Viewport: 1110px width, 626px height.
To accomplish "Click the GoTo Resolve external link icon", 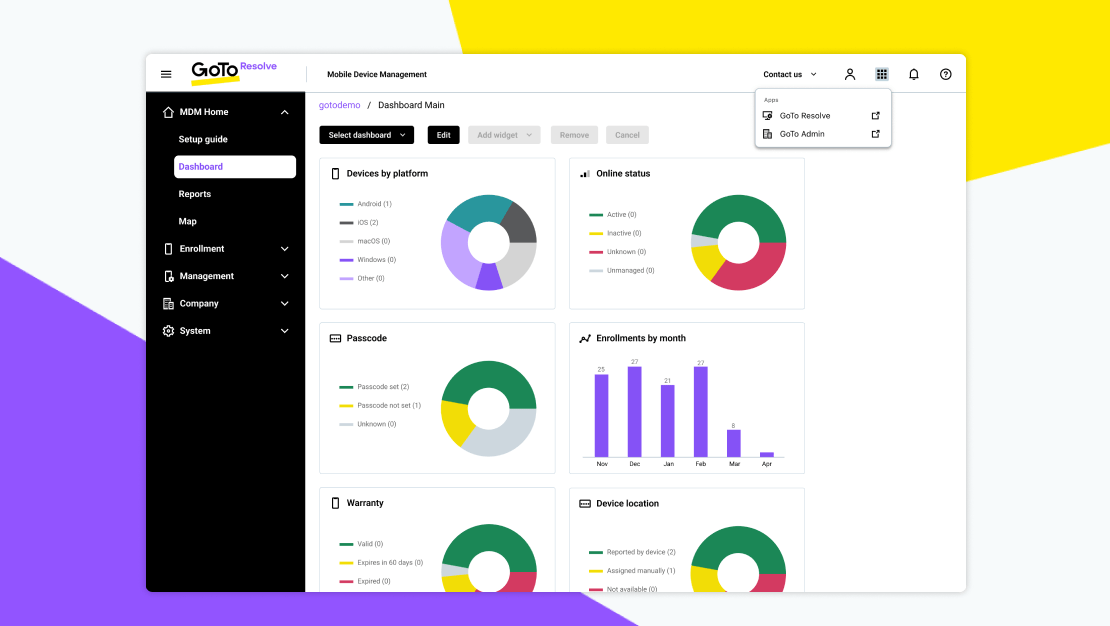I will point(875,115).
